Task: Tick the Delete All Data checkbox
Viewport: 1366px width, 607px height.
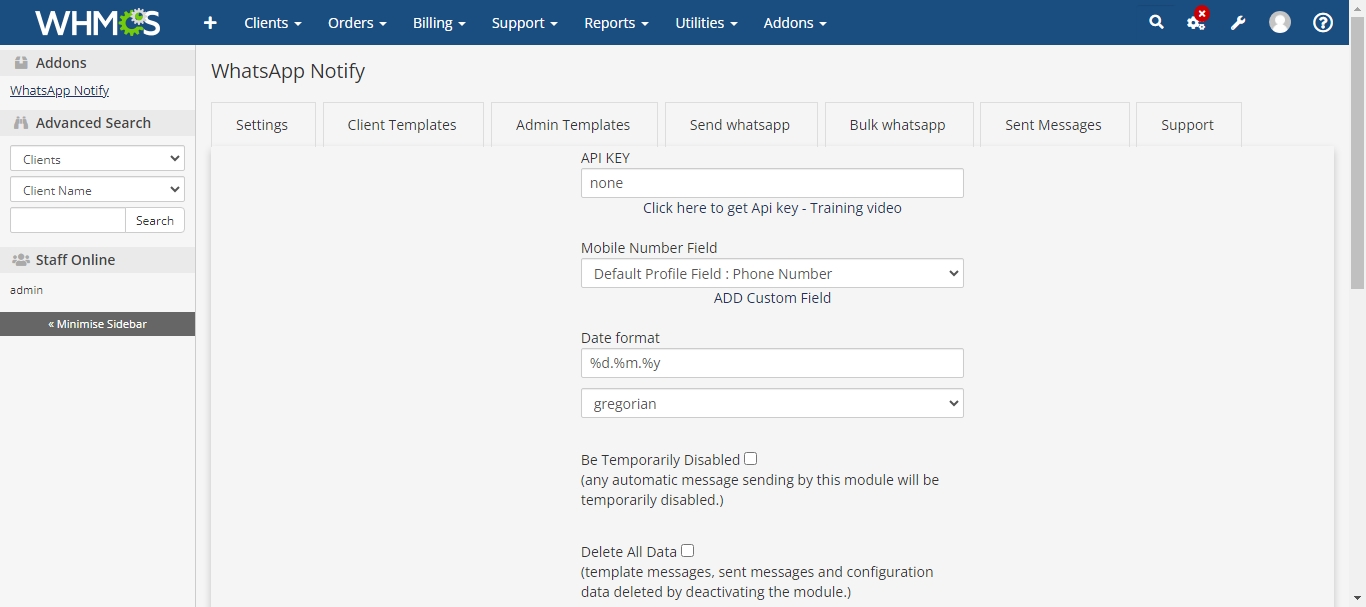Action: point(688,550)
